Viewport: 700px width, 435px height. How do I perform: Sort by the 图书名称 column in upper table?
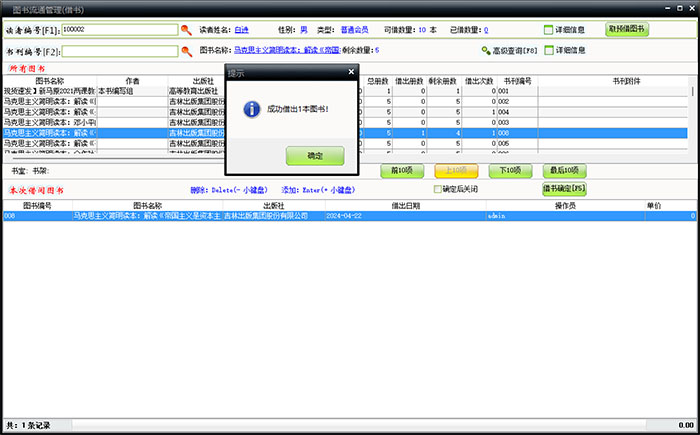50,81
